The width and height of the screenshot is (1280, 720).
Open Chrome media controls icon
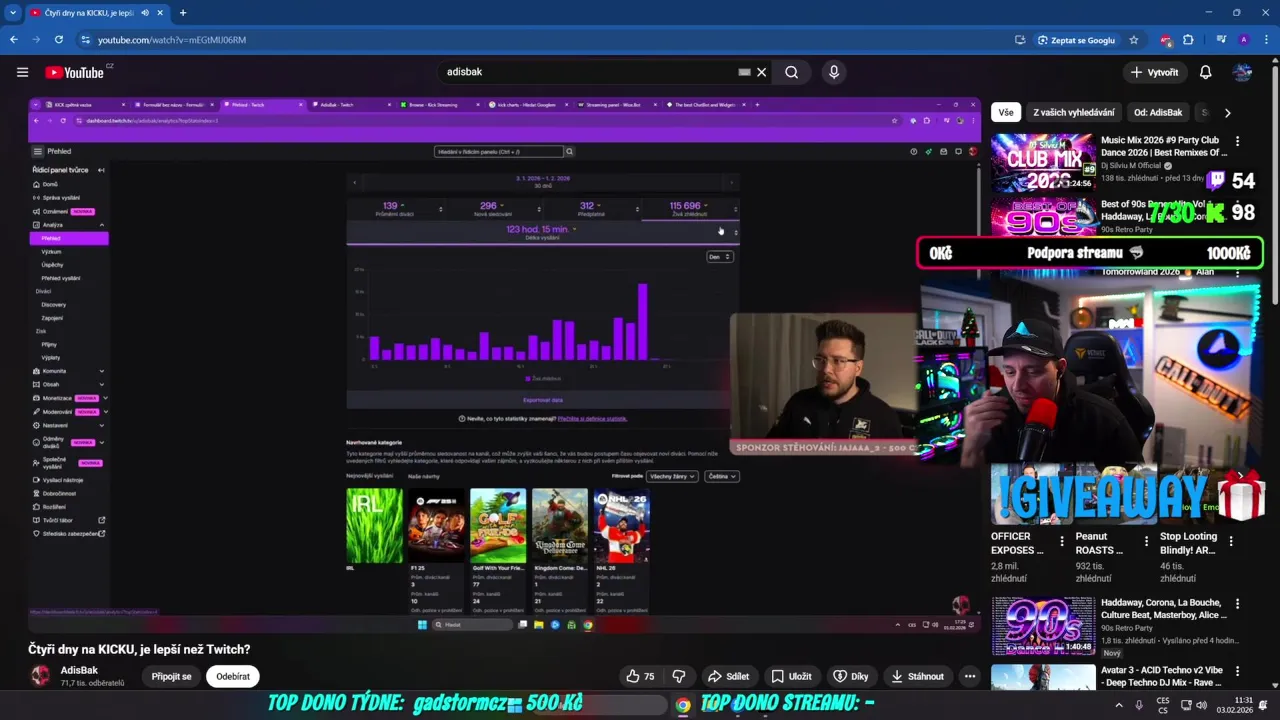coord(1221,40)
